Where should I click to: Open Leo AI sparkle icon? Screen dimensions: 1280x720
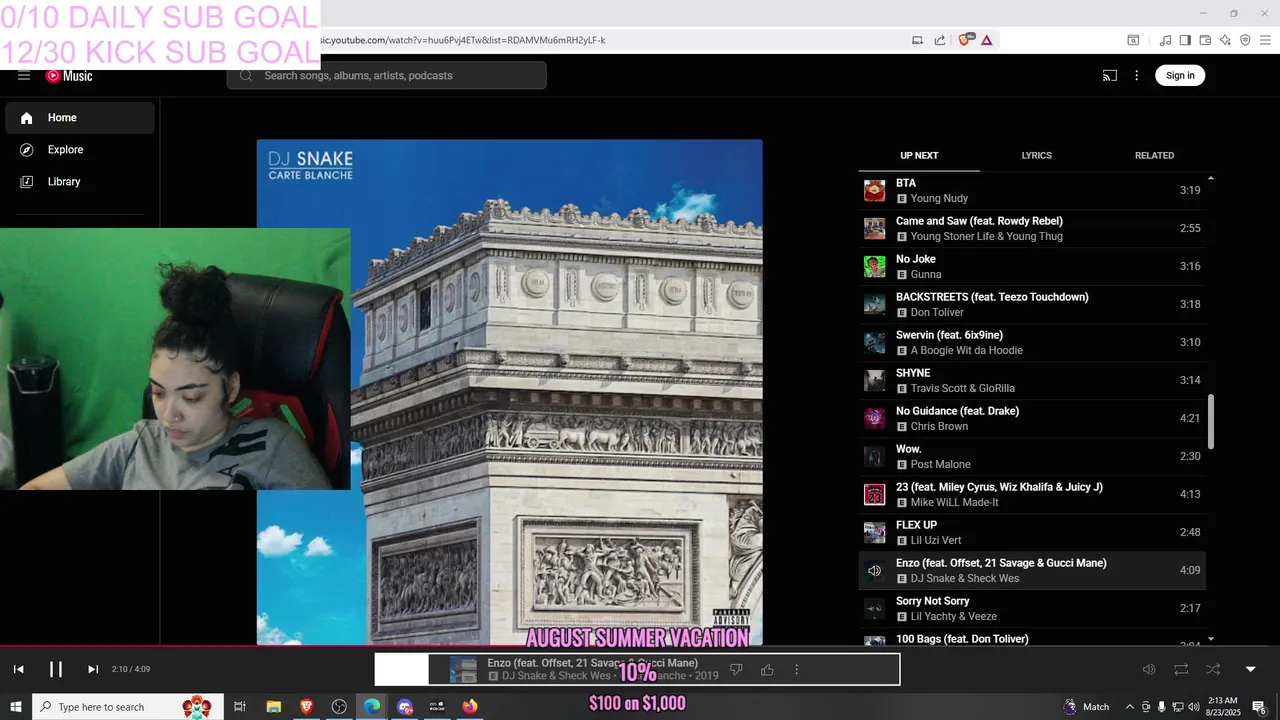tap(1225, 40)
